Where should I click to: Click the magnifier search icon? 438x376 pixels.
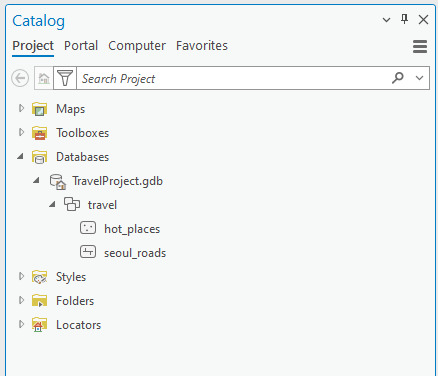[398, 78]
